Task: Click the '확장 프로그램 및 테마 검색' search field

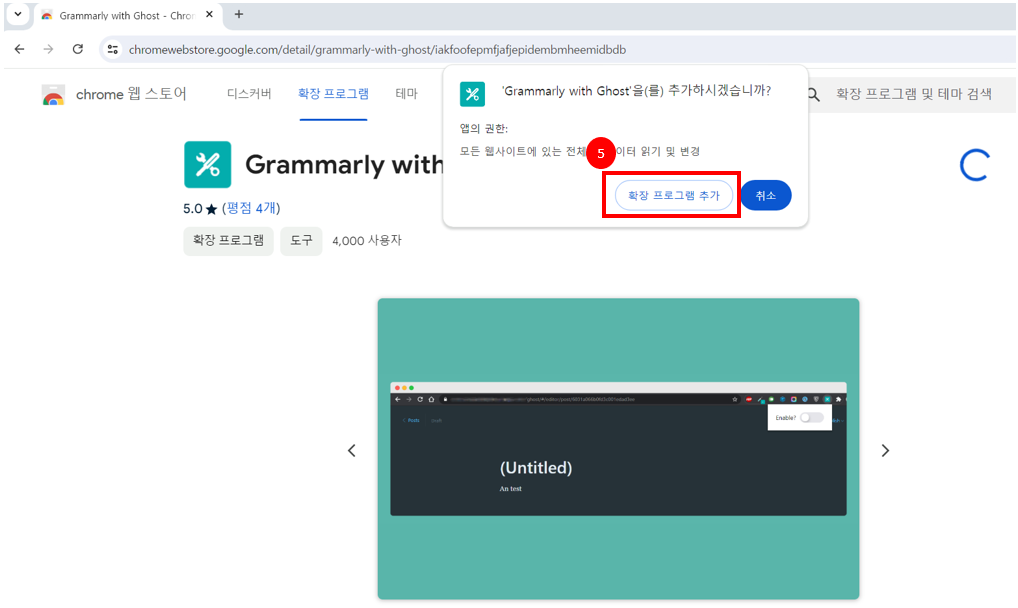Action: [x=913, y=94]
